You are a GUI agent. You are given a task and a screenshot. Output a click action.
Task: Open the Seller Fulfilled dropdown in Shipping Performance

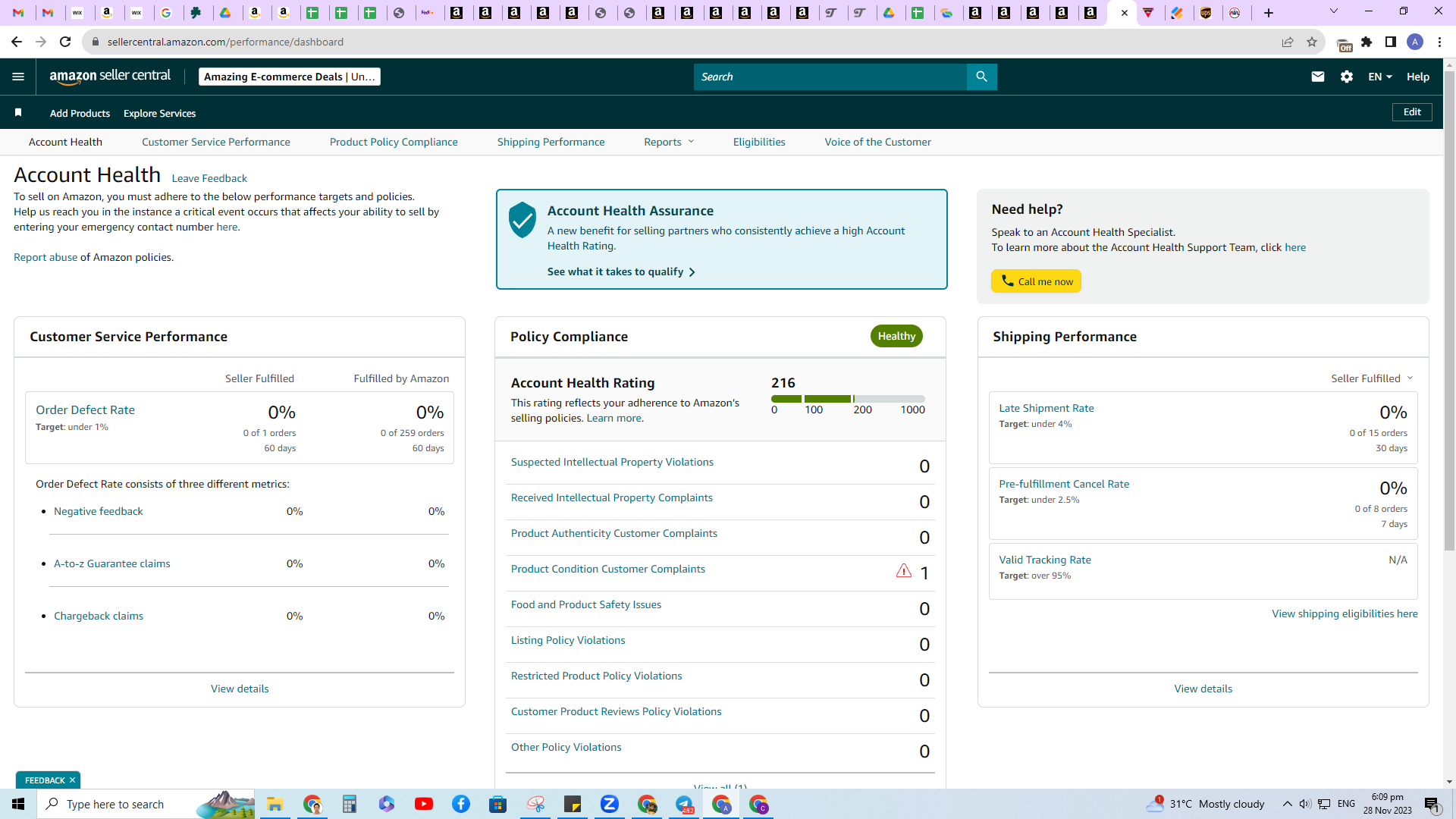tap(1373, 378)
